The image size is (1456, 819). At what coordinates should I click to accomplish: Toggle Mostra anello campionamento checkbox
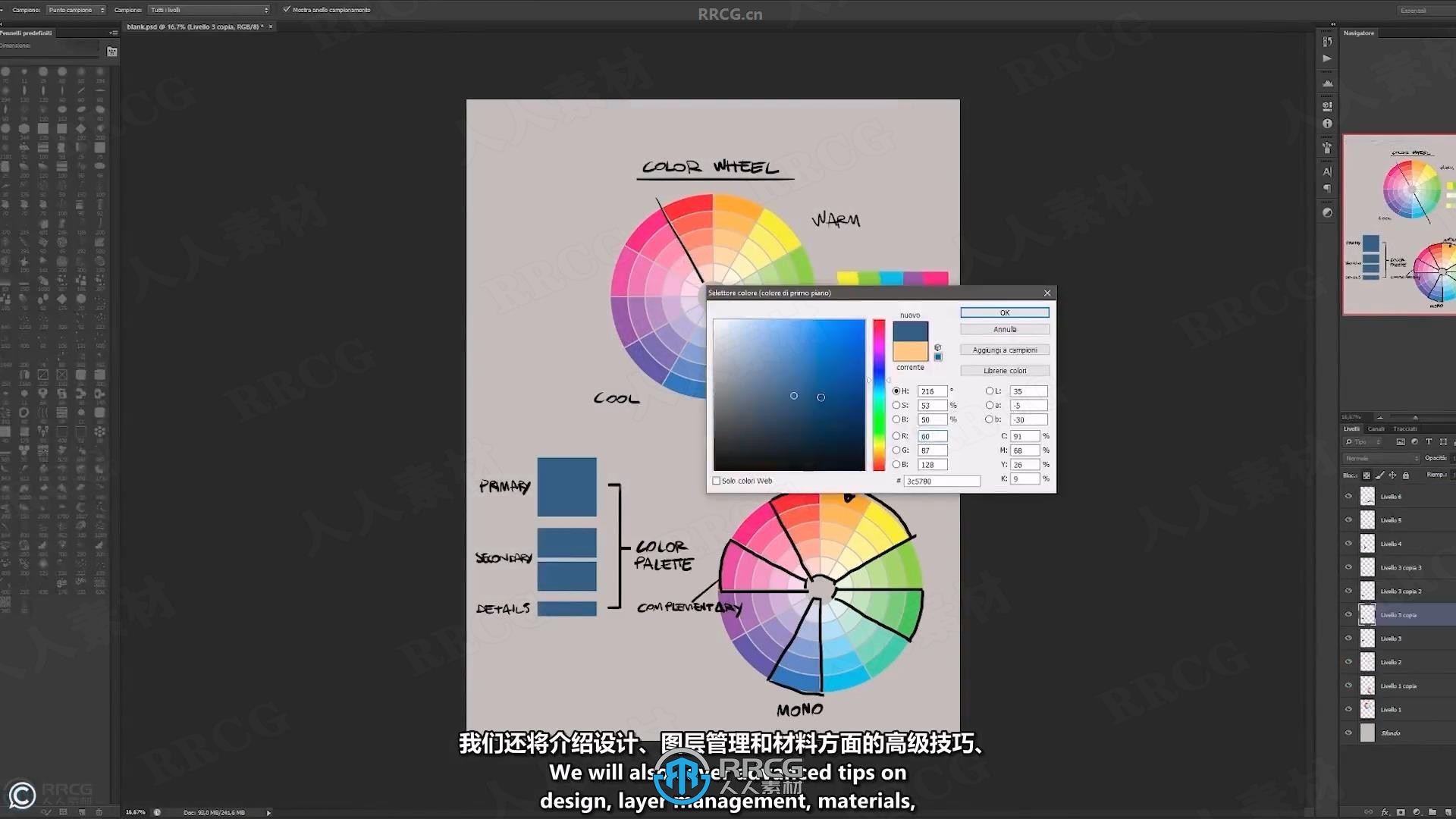click(287, 10)
